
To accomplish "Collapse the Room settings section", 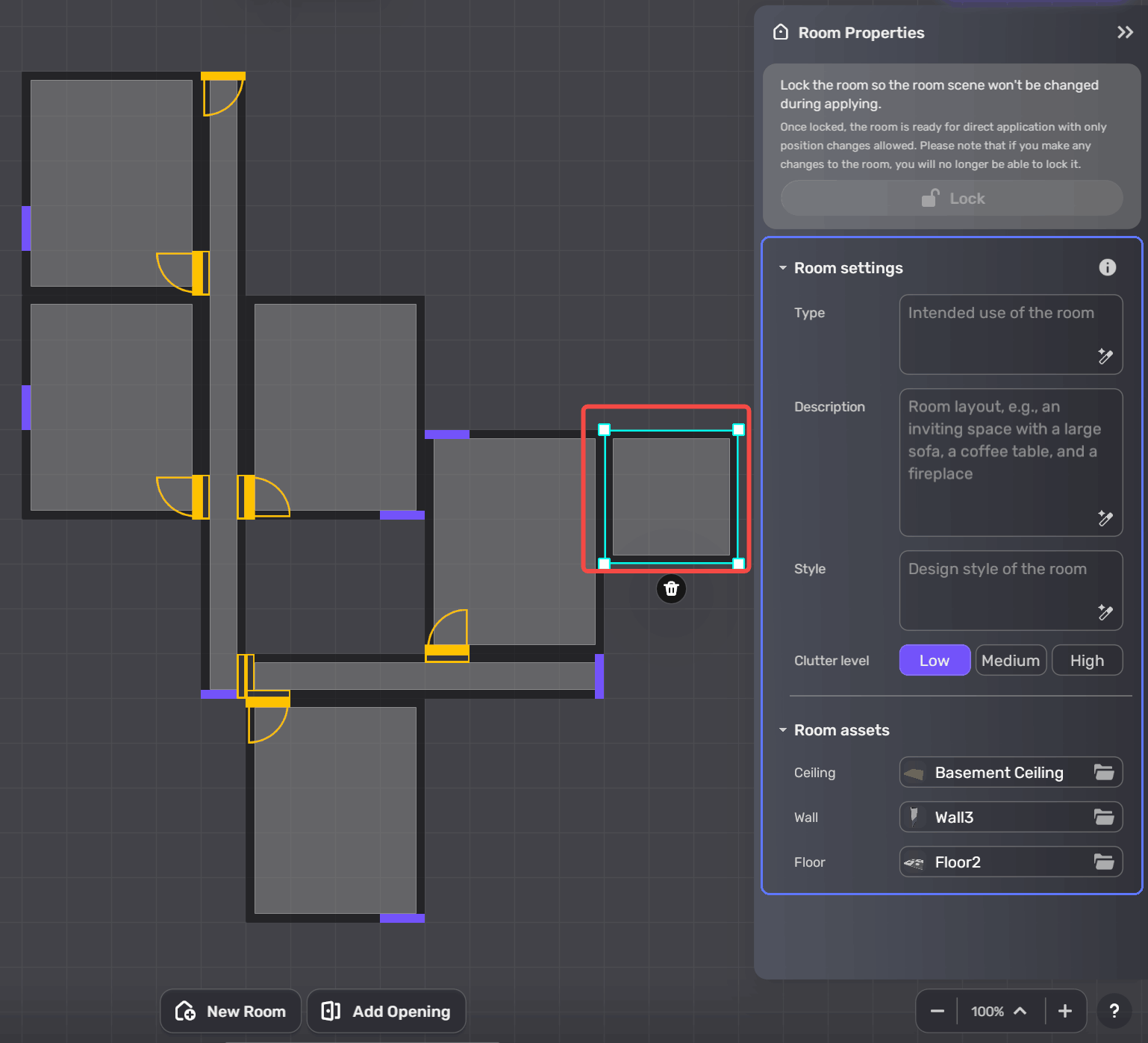I will click(x=783, y=268).
